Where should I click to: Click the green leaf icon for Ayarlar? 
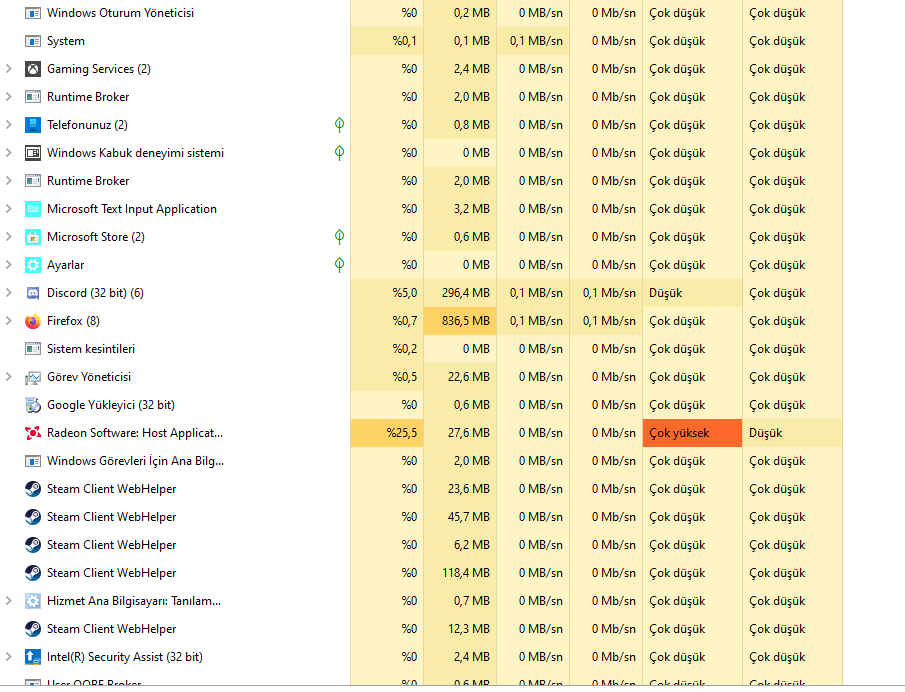point(339,265)
